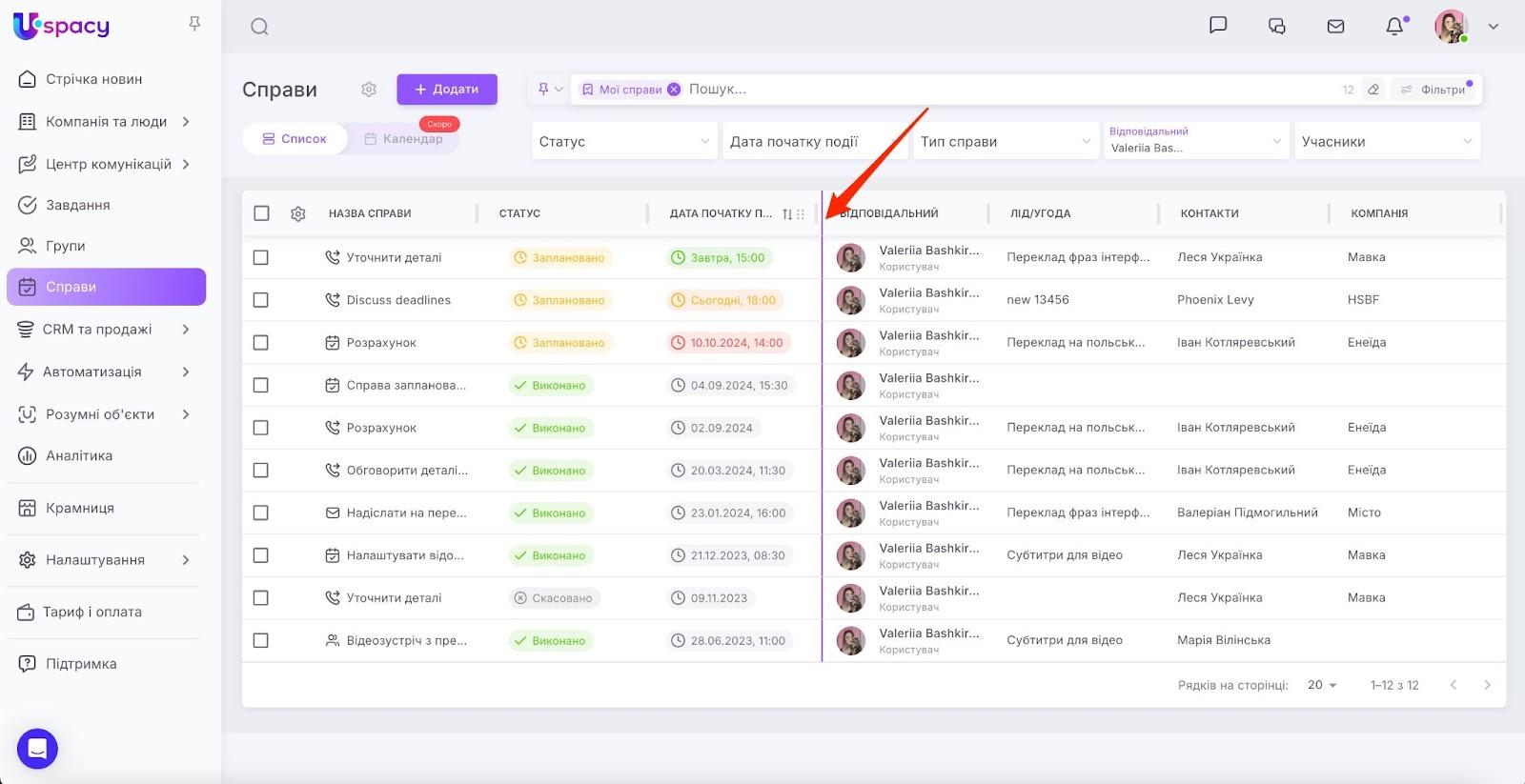This screenshot has height=784, width=1525.
Task: Open the pinned filters dropdown icon
Action: pos(550,90)
